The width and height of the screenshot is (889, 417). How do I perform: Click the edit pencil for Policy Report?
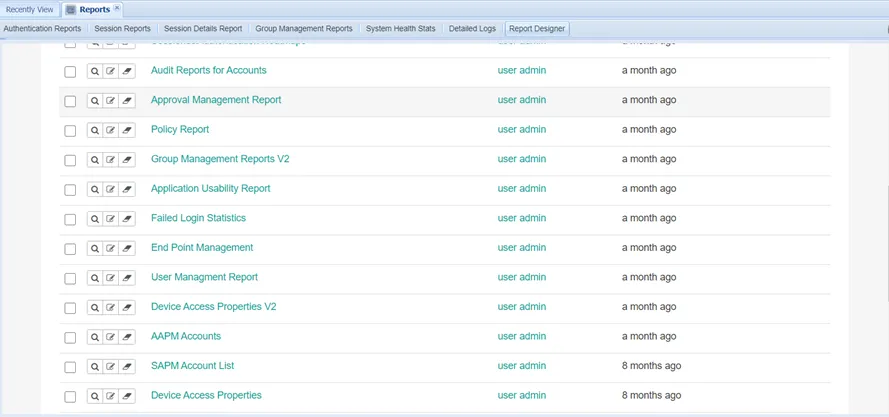pos(111,130)
